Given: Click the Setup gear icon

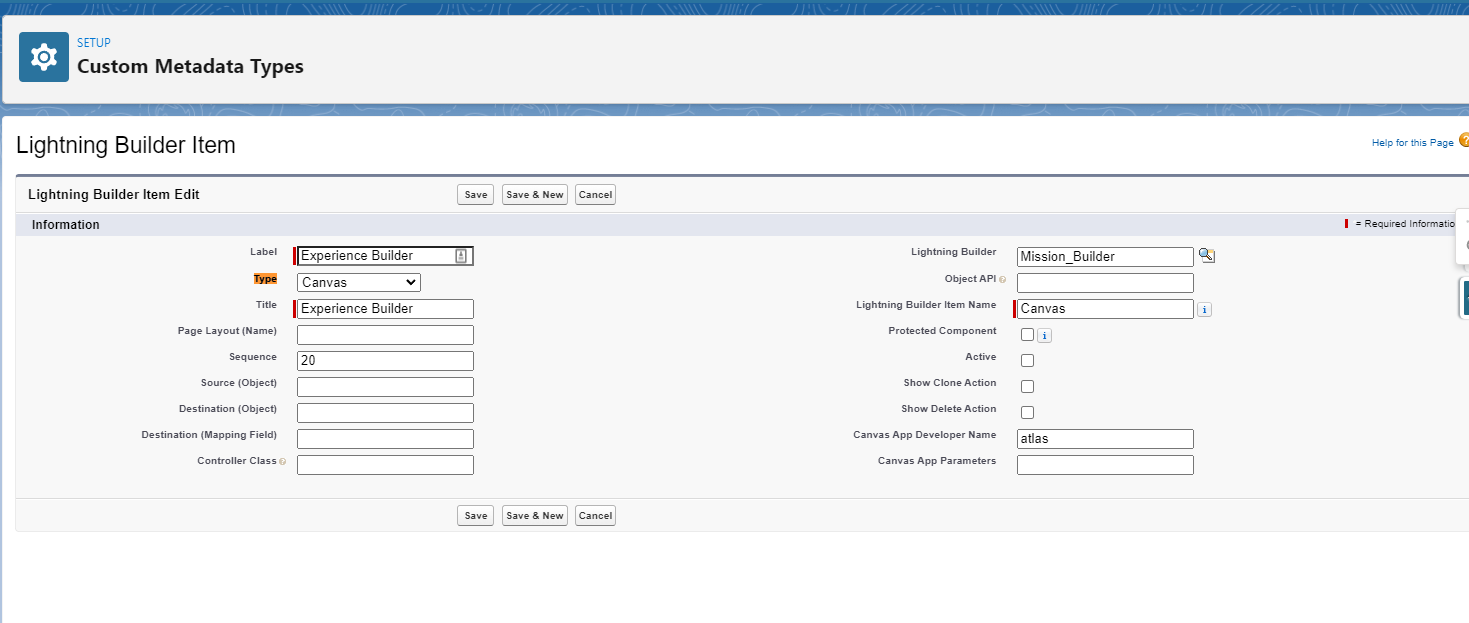Looking at the screenshot, I should 44,57.
